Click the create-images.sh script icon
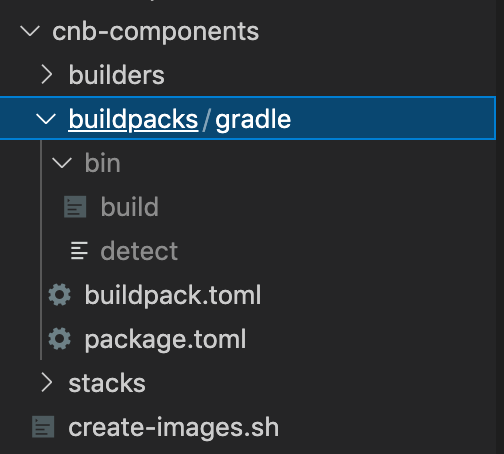This screenshot has height=454, width=504. click(x=43, y=427)
